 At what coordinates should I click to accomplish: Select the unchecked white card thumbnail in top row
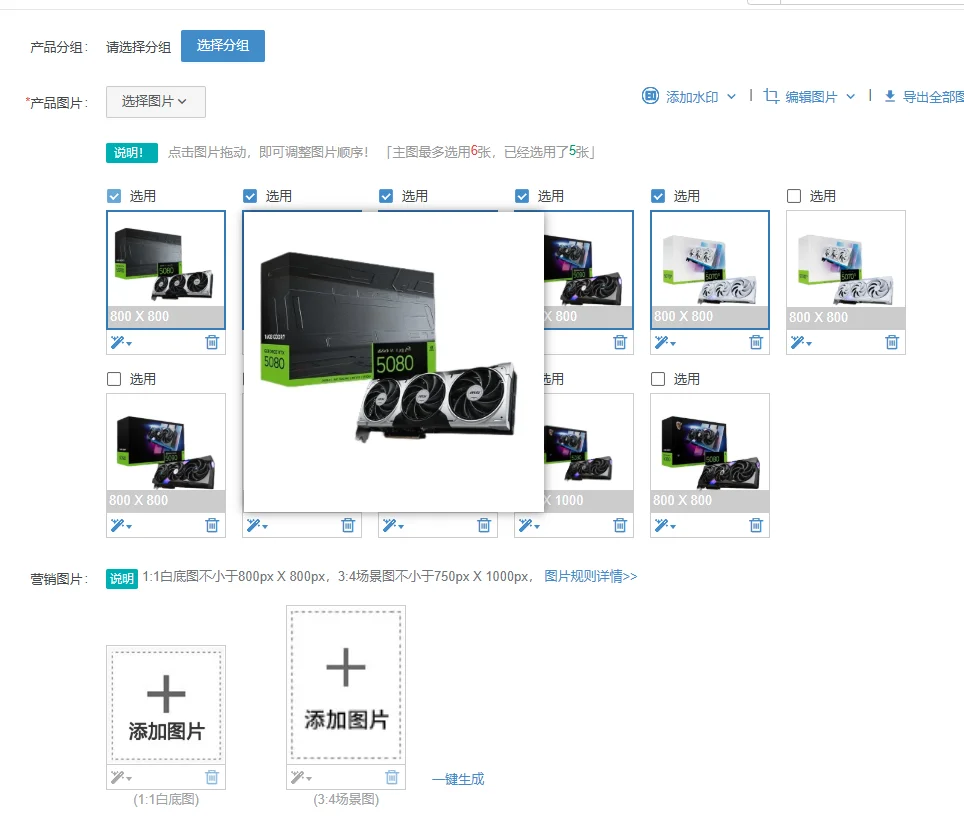846,270
